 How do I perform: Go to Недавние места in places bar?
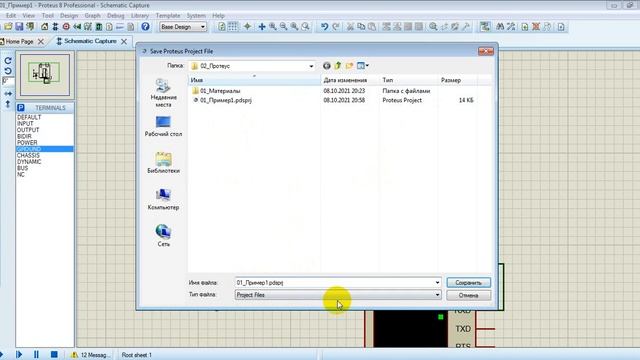(x=163, y=93)
